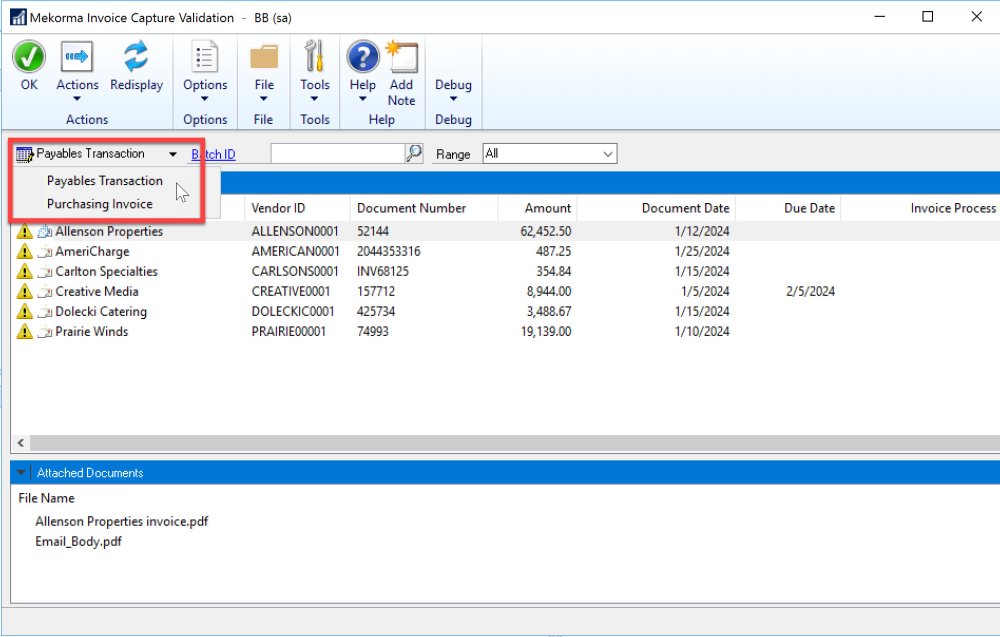Click due date 2/5/2024
Viewport: 1000px width, 637px height.
(810, 291)
